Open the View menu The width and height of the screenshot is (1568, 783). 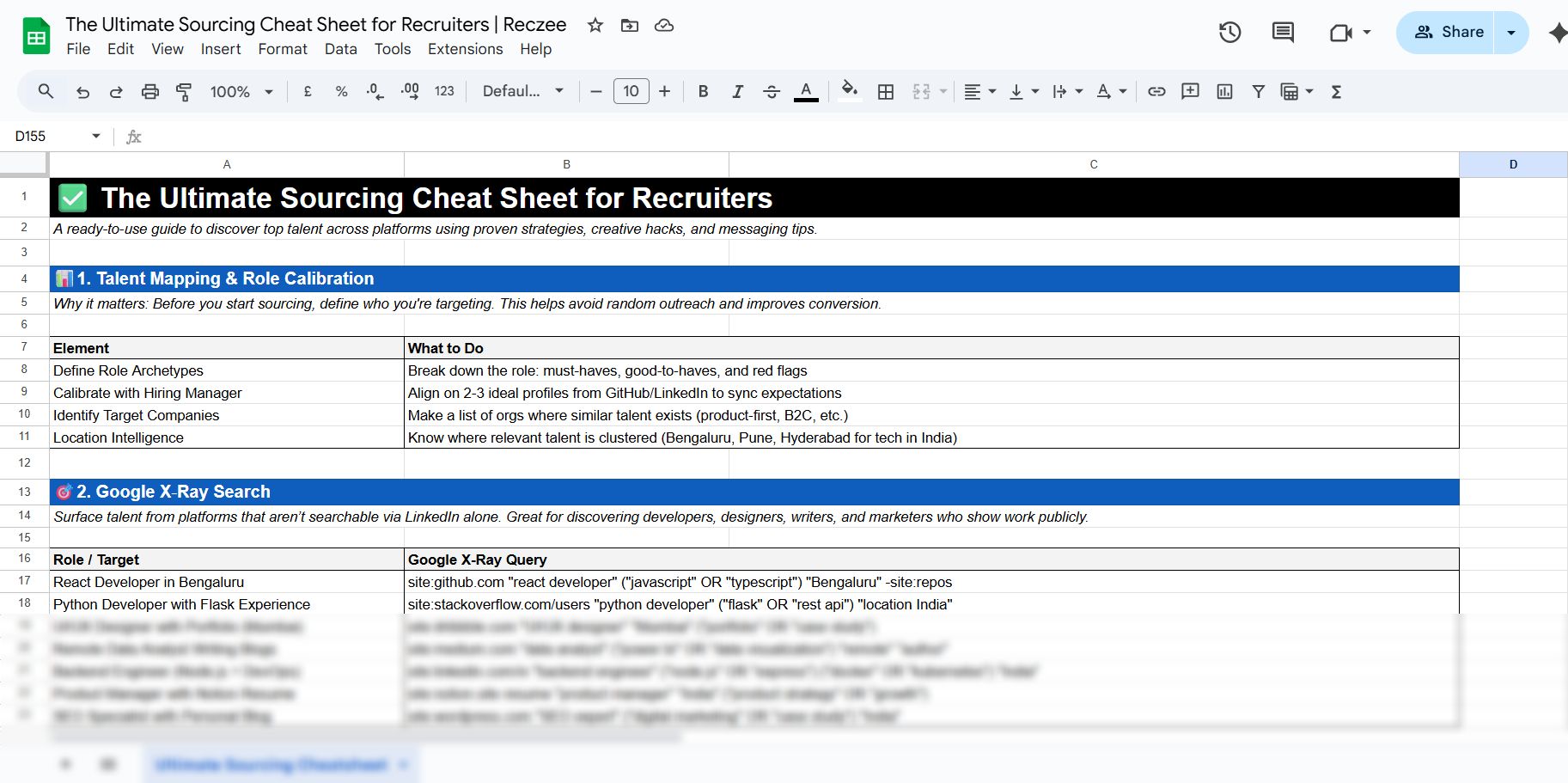168,49
